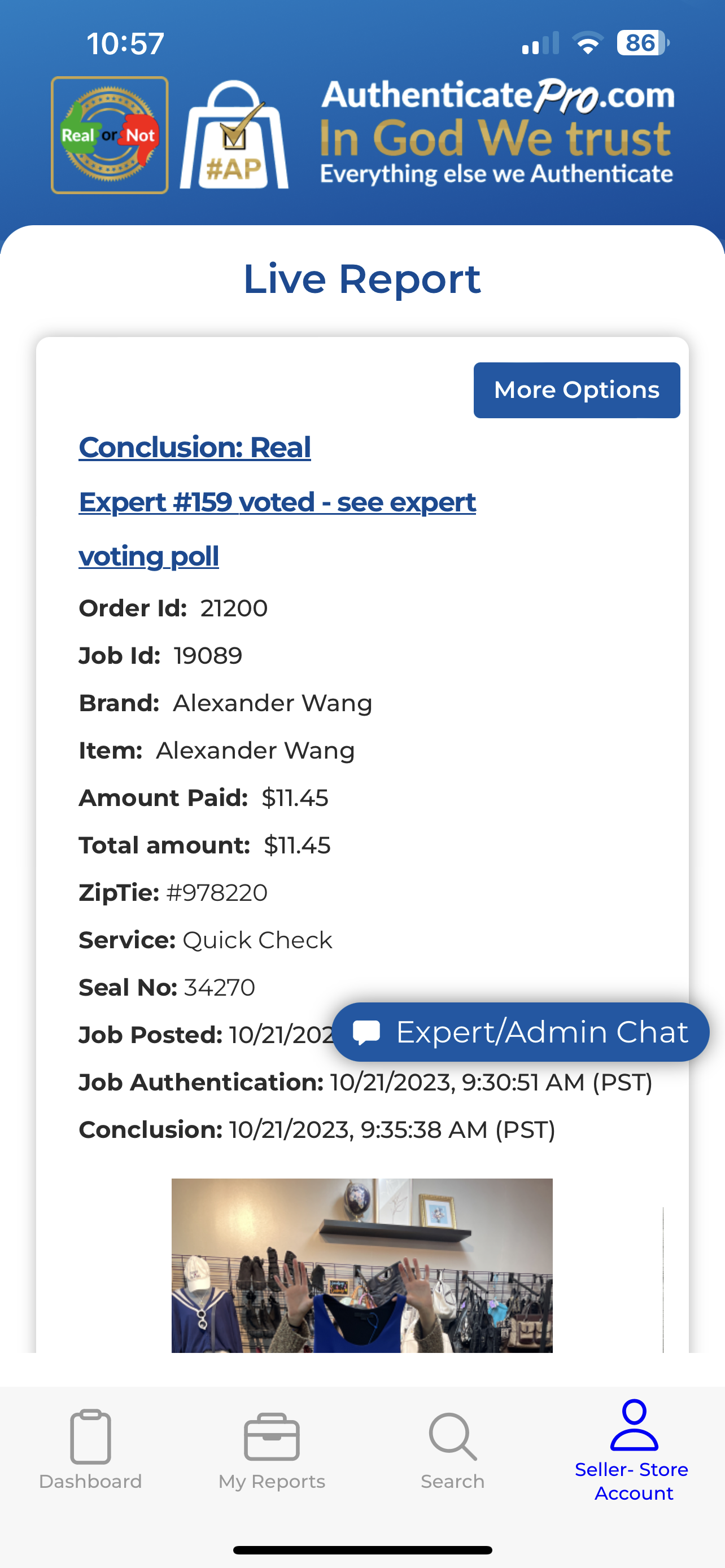View Expert #159 voting poll link
This screenshot has width=725, height=1568.
pyautogui.click(x=277, y=503)
